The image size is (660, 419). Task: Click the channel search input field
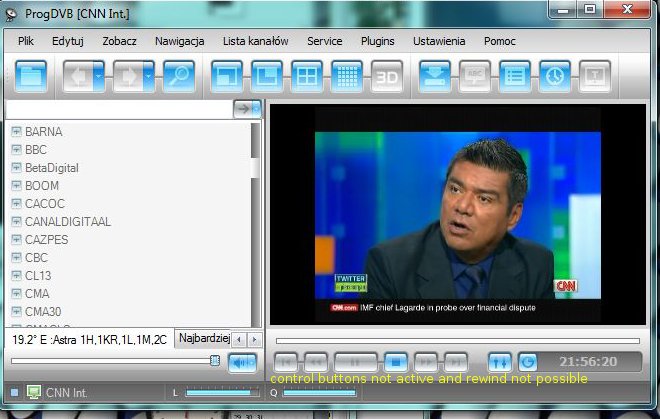[x=118, y=109]
